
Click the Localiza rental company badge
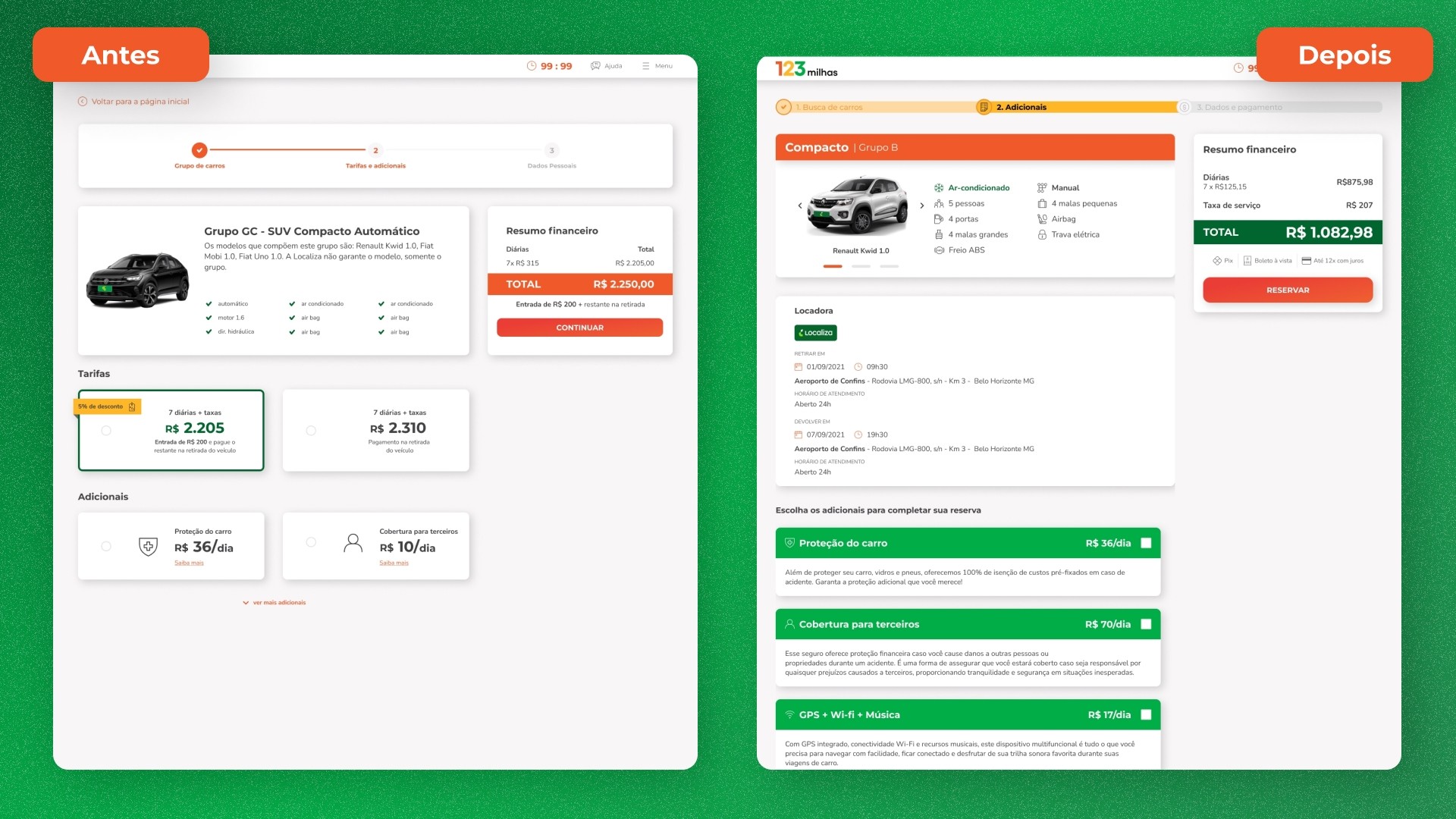(x=815, y=333)
